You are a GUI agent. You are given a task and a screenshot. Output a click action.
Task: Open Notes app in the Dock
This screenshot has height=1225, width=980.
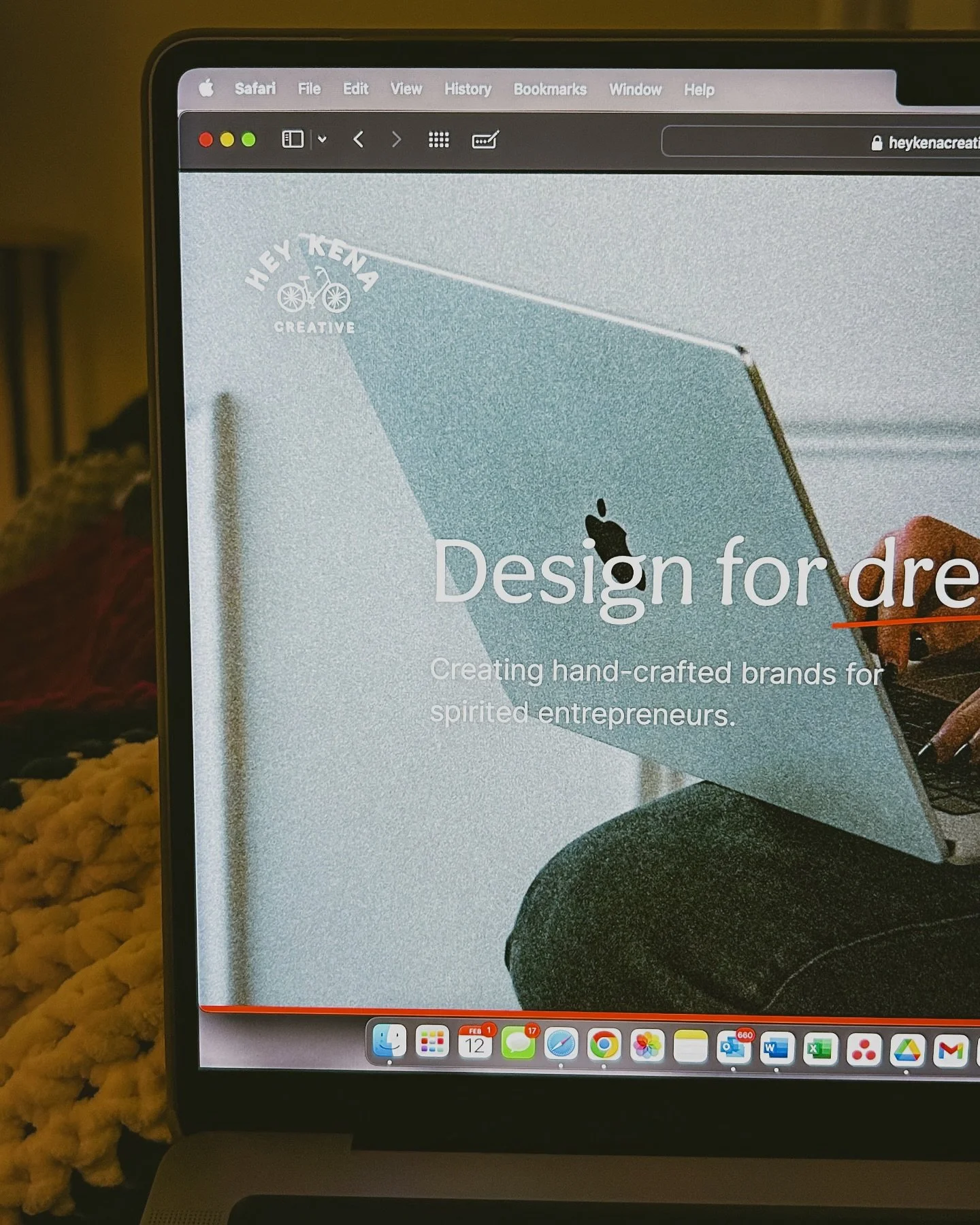pyautogui.click(x=691, y=1046)
